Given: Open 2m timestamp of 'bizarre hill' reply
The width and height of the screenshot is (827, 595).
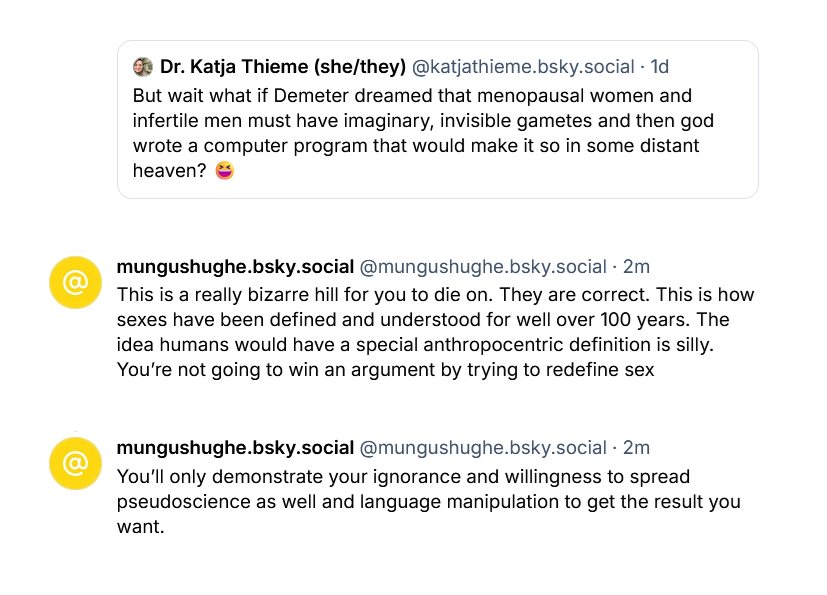Looking at the screenshot, I should [x=636, y=267].
